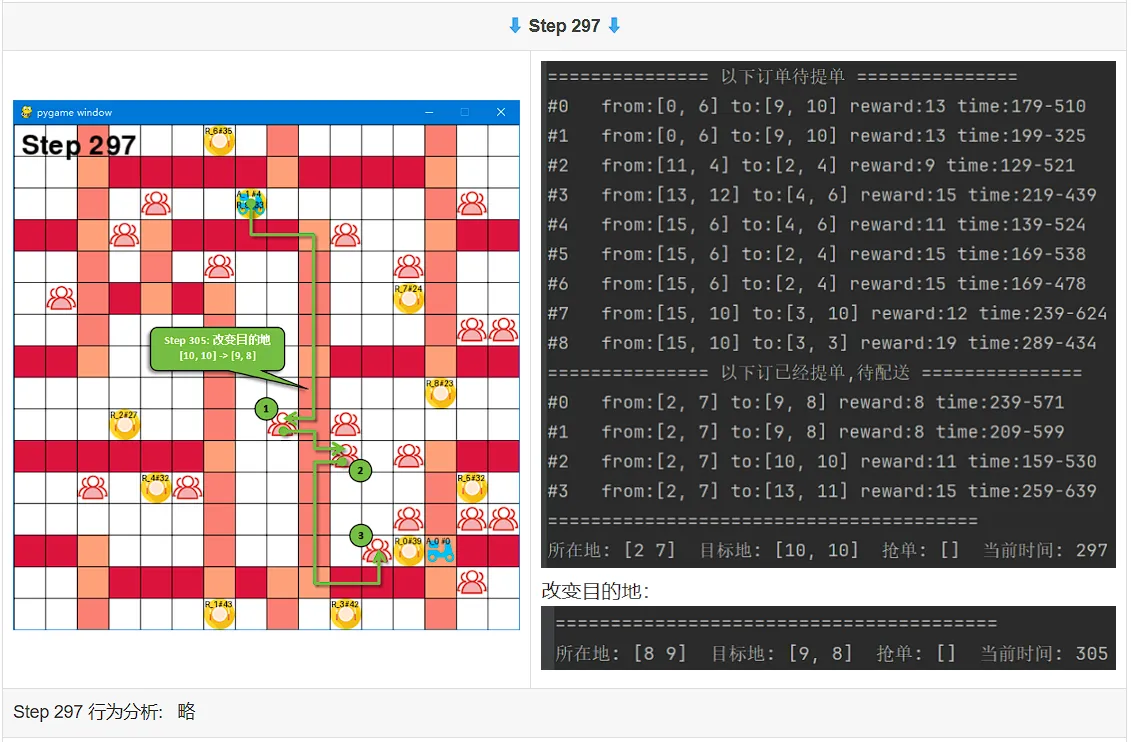
Task: Minimize the pygame window
Action: tap(429, 112)
